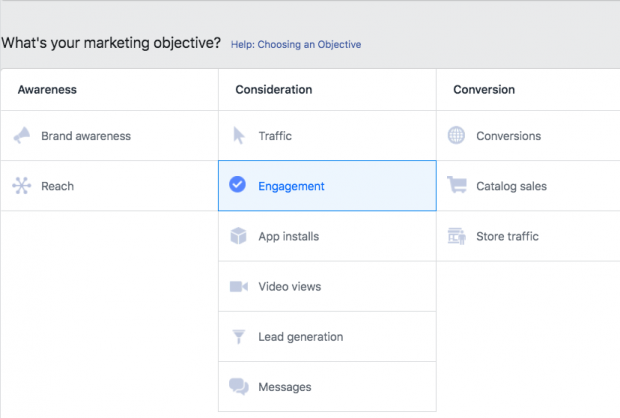Click the Video views camera icon
The height and width of the screenshot is (418, 620).
pyautogui.click(x=238, y=287)
